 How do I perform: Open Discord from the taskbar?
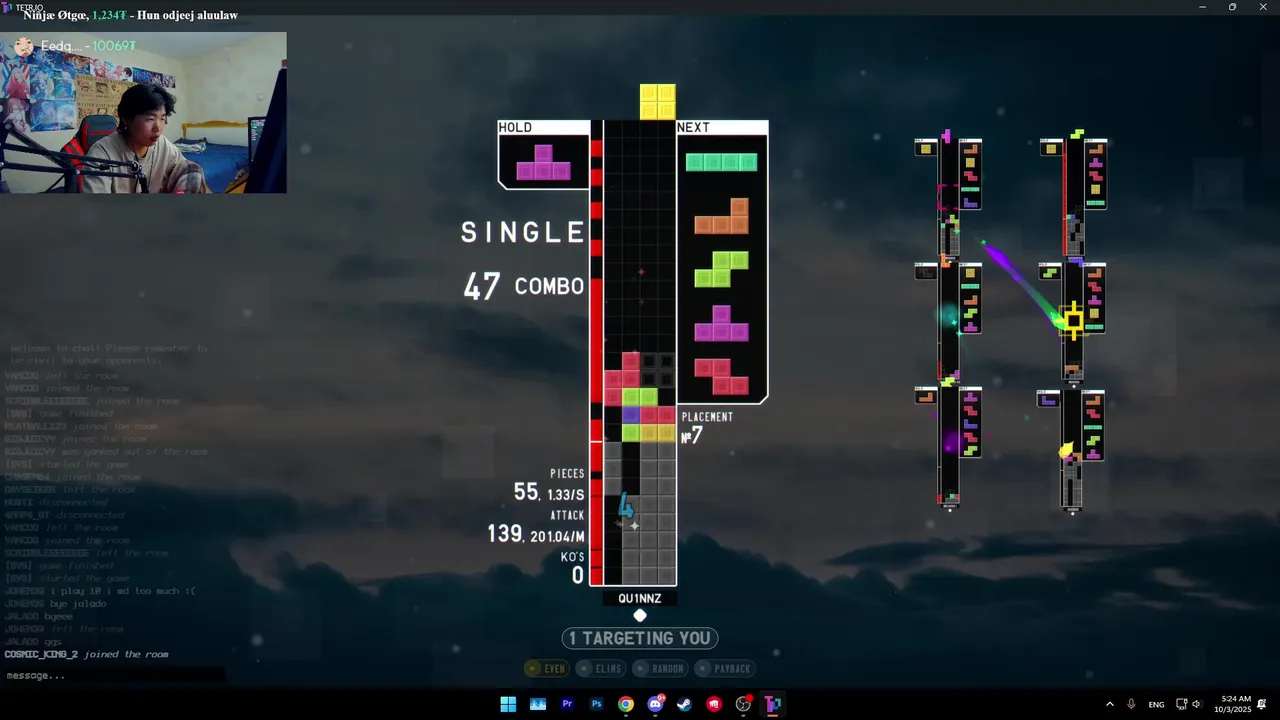point(655,704)
